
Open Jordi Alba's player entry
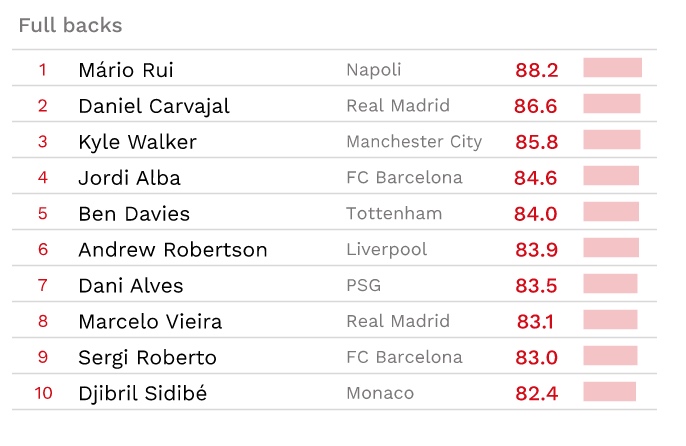(x=129, y=178)
